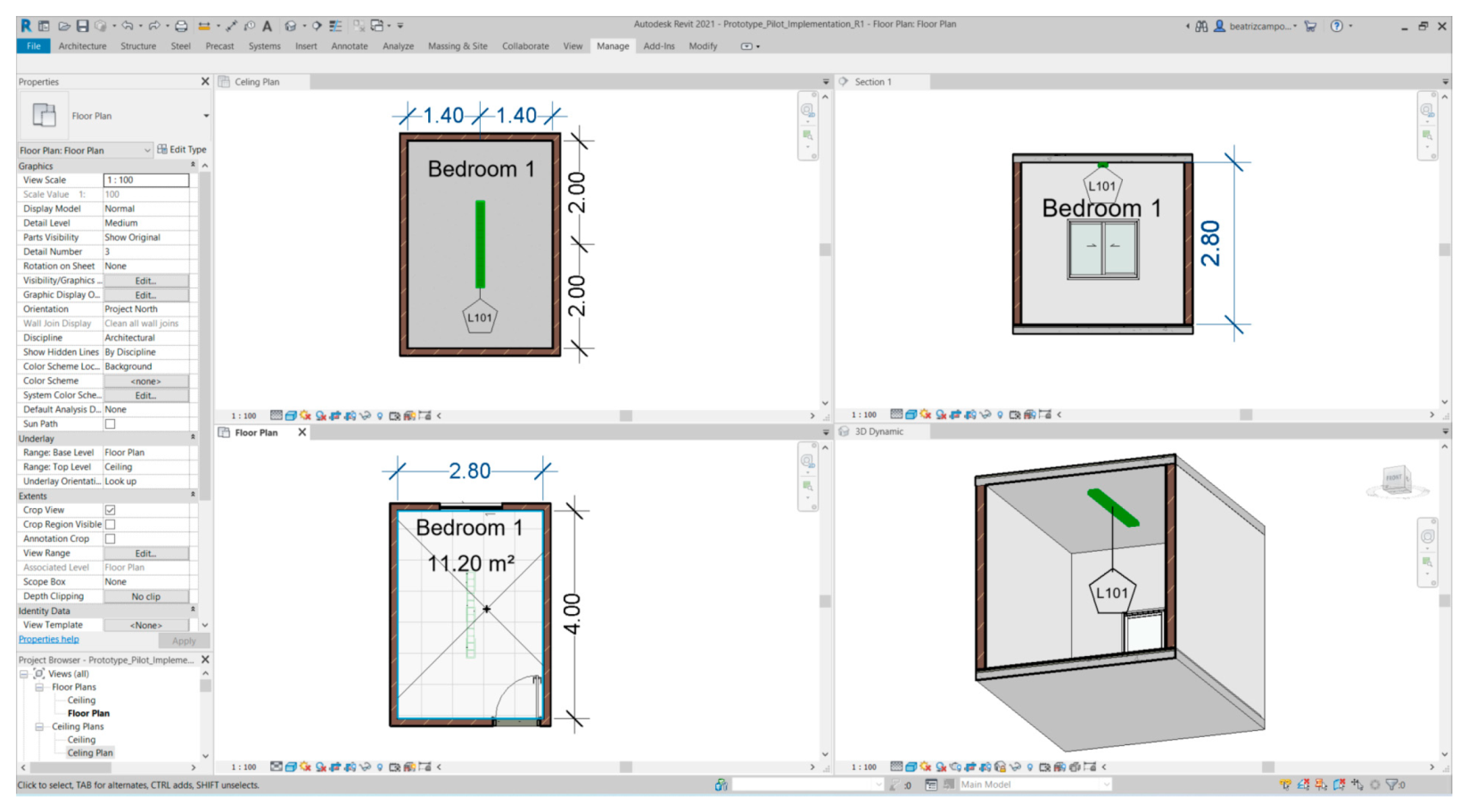Open the Architecture ribbon tab
Image resolution: width=1468 pixels, height=812 pixels.
click(x=82, y=46)
